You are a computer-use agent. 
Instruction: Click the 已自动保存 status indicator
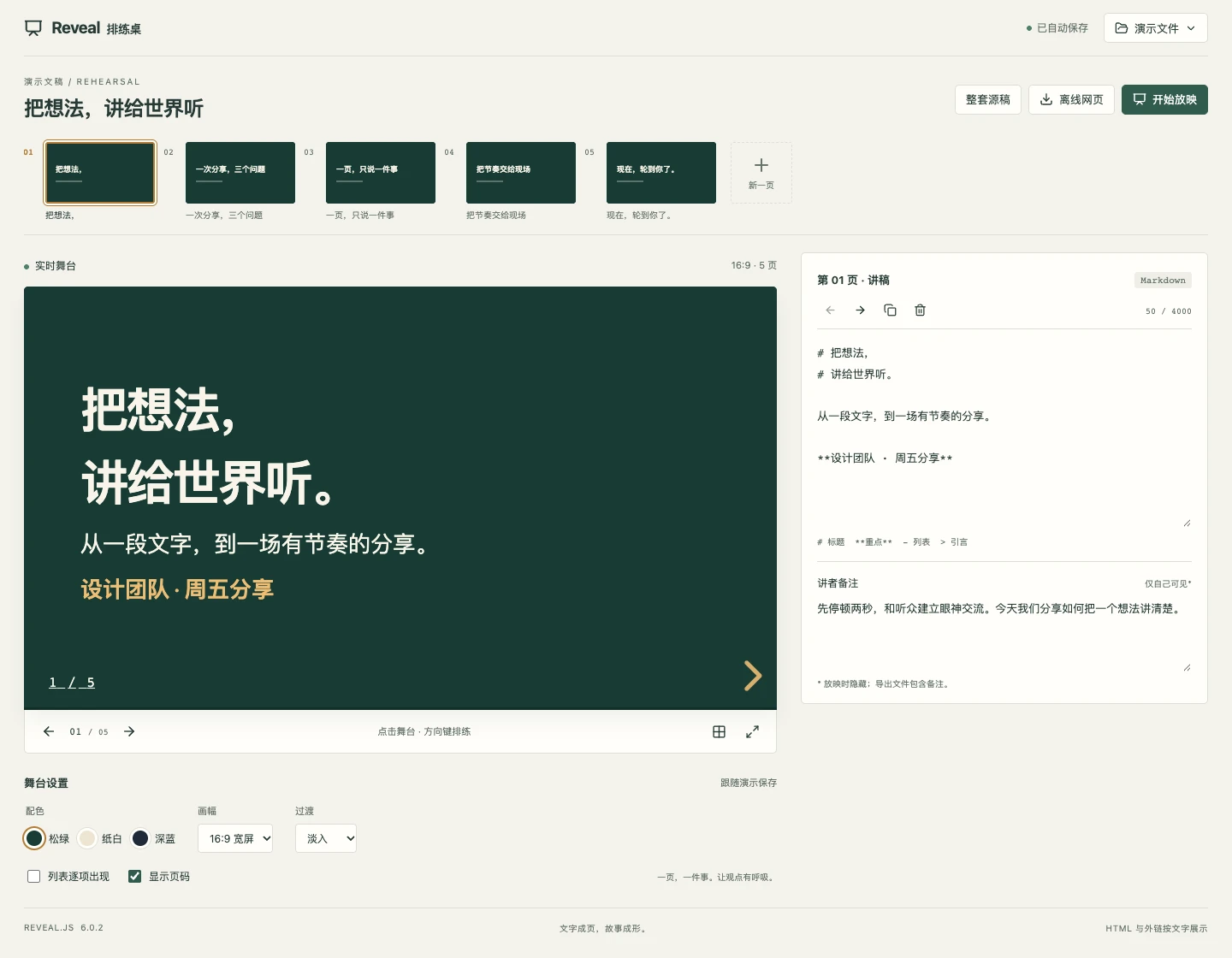tap(1057, 28)
